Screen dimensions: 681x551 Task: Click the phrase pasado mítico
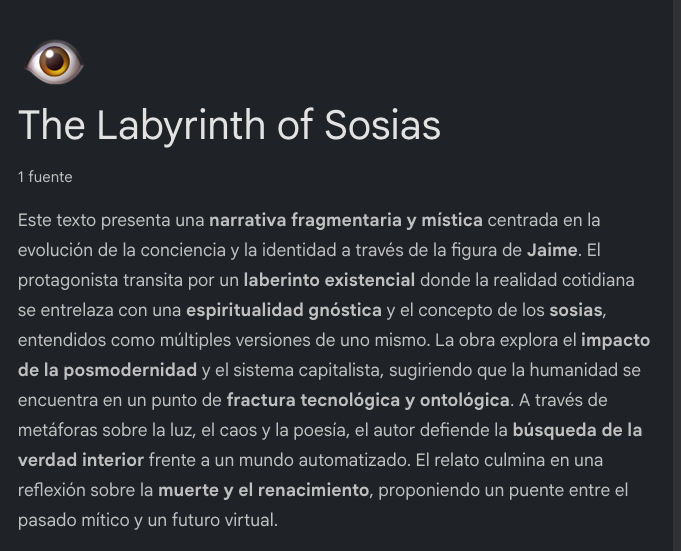[73, 520]
